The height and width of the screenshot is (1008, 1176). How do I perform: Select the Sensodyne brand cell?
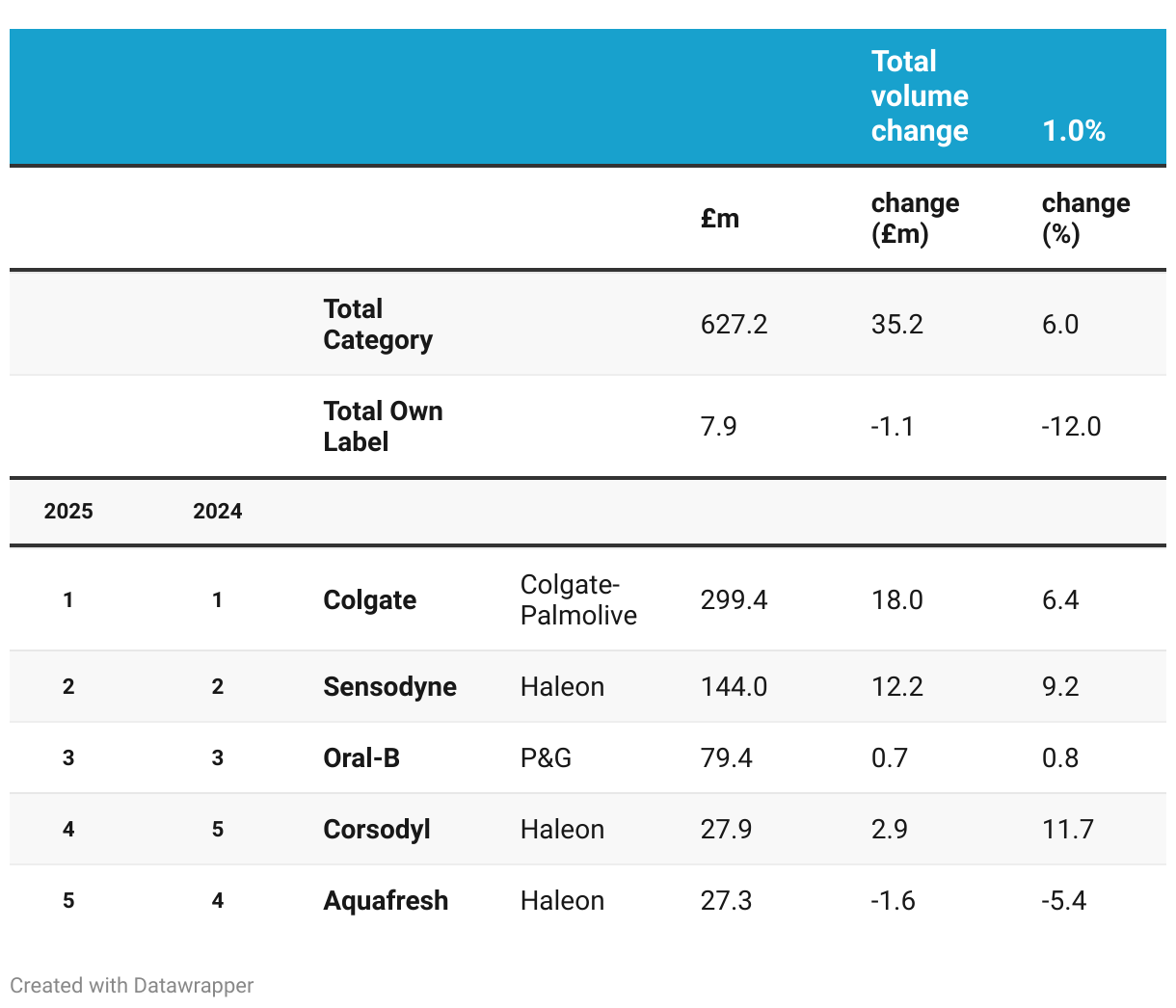click(389, 686)
